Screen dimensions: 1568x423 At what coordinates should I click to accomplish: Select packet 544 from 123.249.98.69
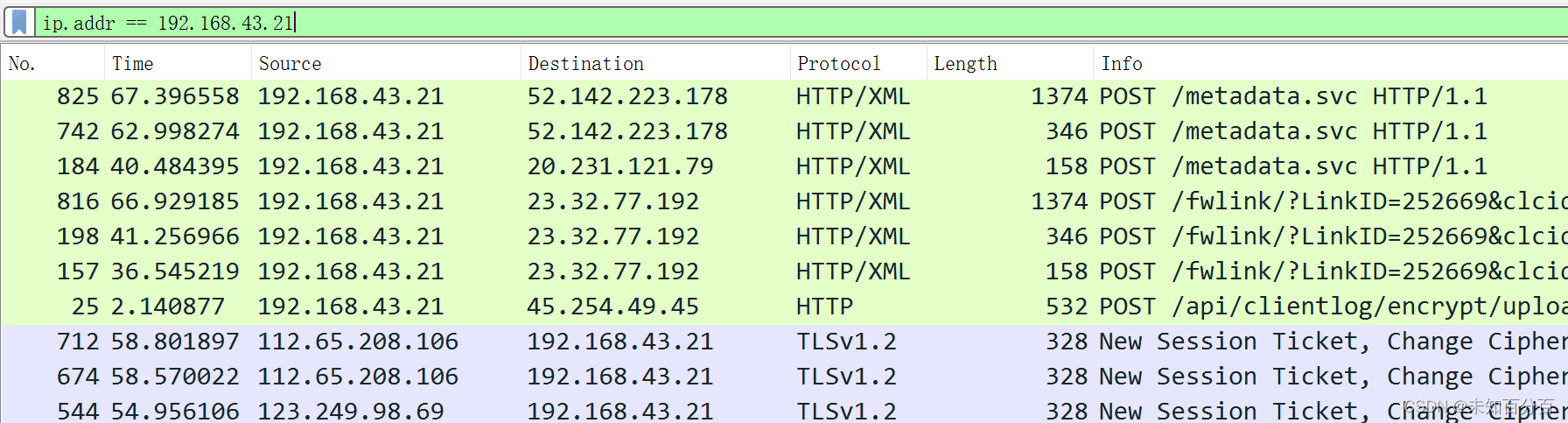tap(785, 409)
